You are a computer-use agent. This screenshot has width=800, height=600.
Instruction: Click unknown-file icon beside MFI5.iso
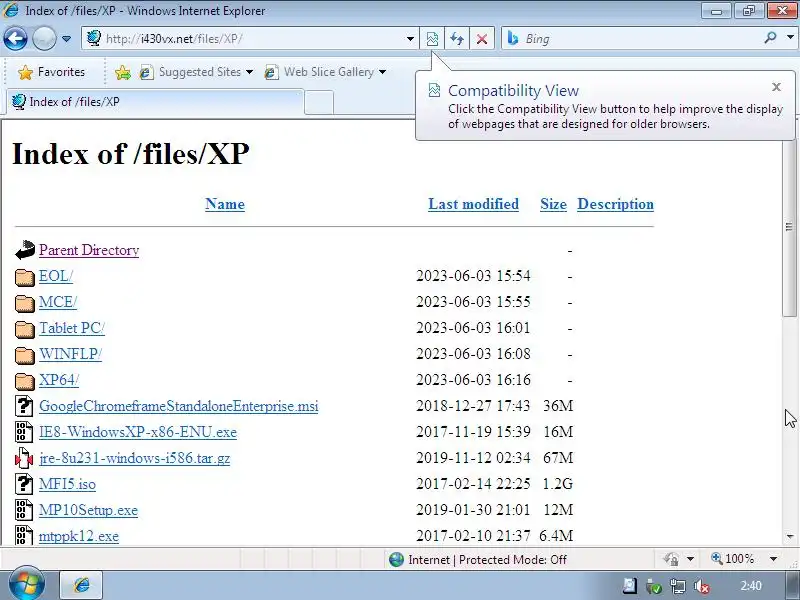[x=24, y=484]
